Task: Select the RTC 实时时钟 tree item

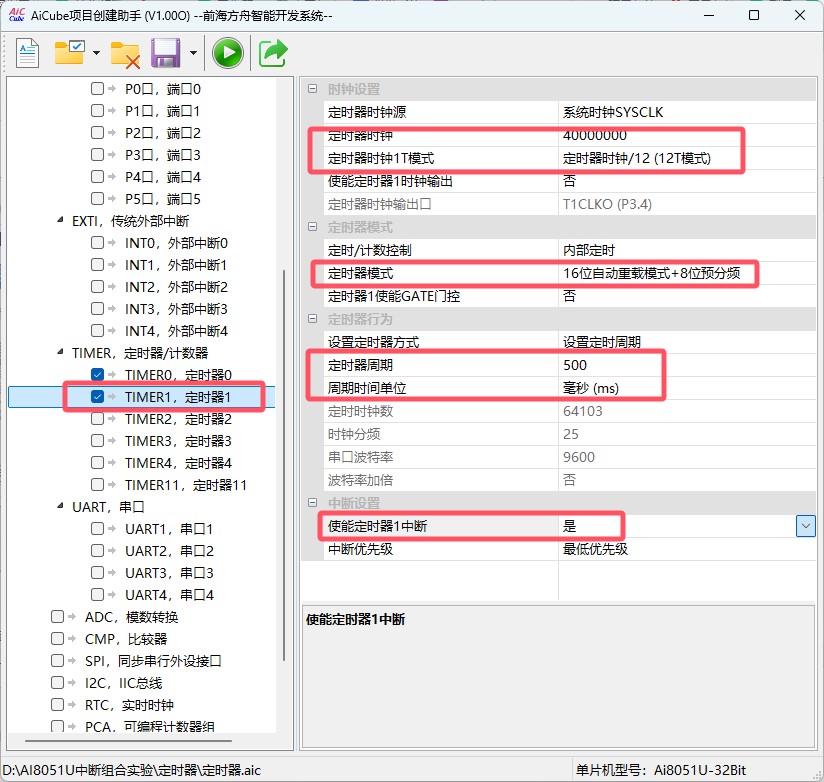Action: coord(129,705)
